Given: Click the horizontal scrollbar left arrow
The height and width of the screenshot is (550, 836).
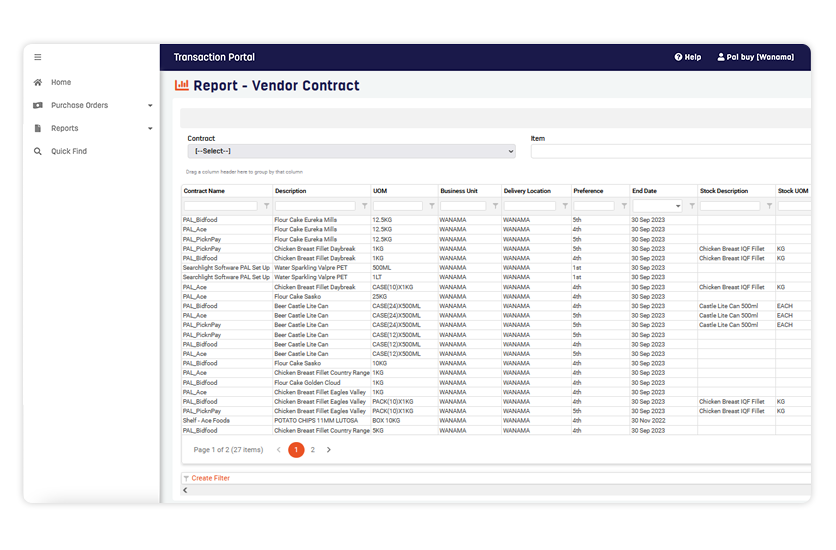Looking at the screenshot, I should pyautogui.click(x=185, y=490).
